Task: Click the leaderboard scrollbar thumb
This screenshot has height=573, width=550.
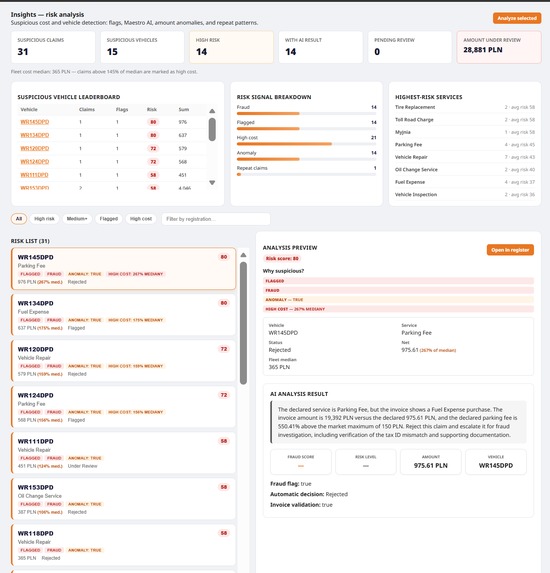Action: tap(212, 129)
